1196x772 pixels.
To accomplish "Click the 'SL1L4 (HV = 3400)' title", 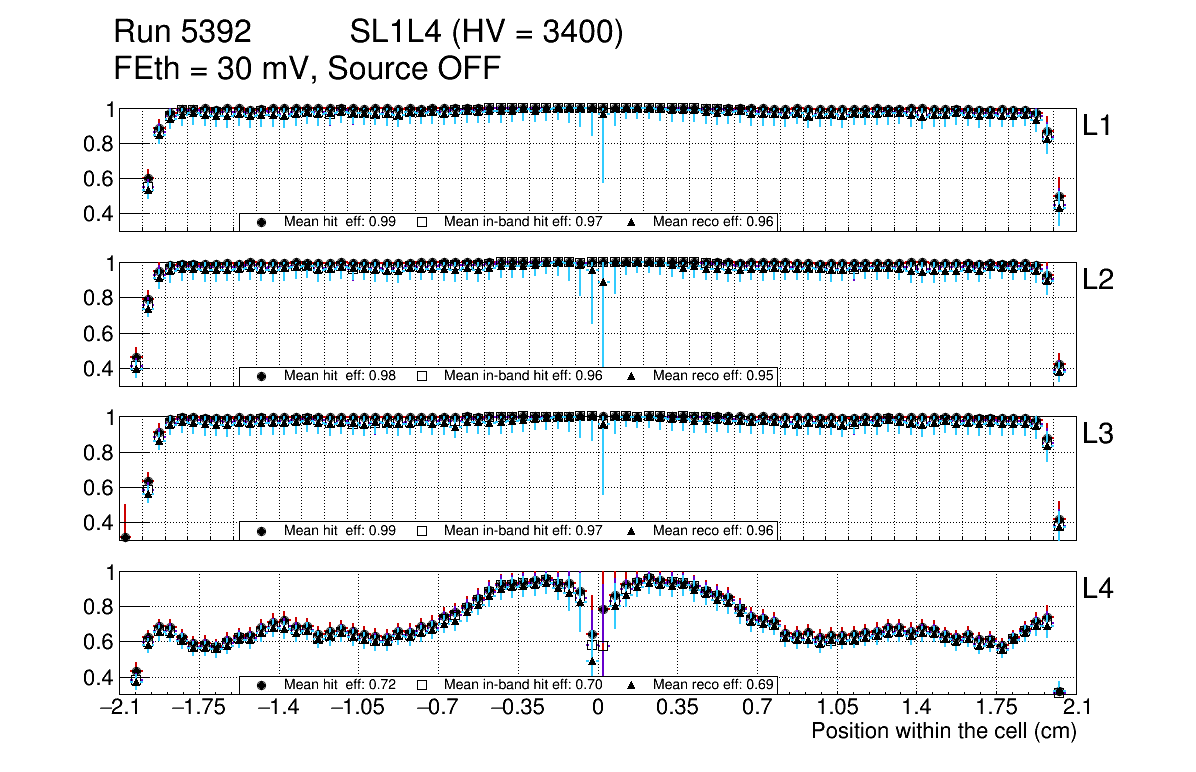I will coord(486,33).
